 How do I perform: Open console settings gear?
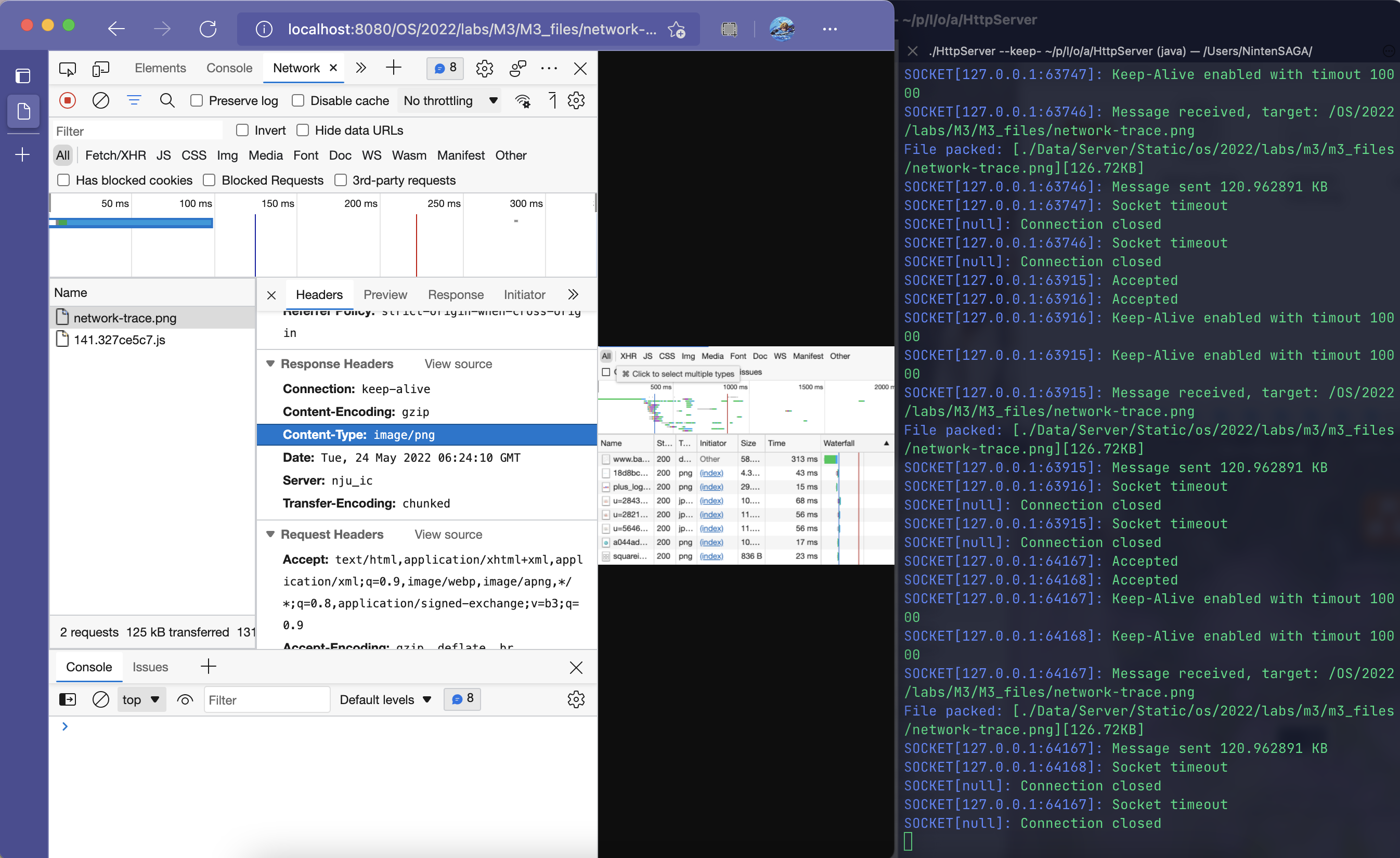coord(576,699)
